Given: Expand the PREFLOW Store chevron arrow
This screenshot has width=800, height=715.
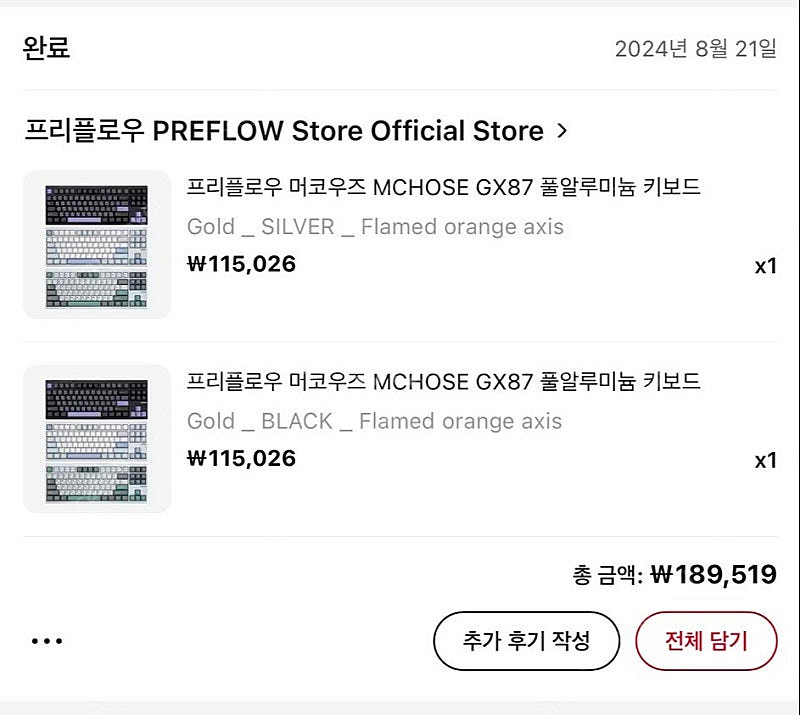Looking at the screenshot, I should click(562, 131).
